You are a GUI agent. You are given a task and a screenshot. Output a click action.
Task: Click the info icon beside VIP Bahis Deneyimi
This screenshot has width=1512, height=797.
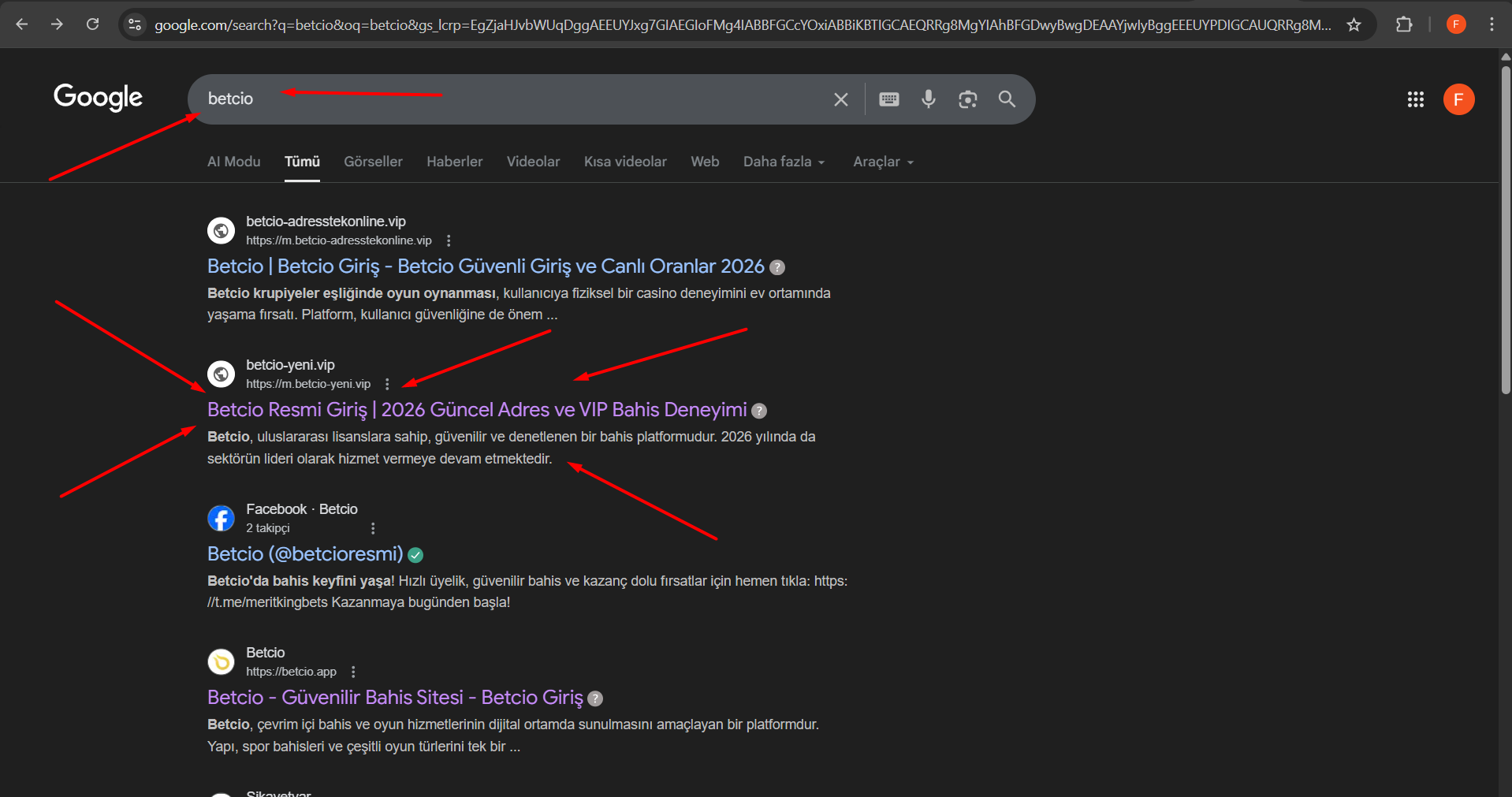pyautogui.click(x=759, y=411)
